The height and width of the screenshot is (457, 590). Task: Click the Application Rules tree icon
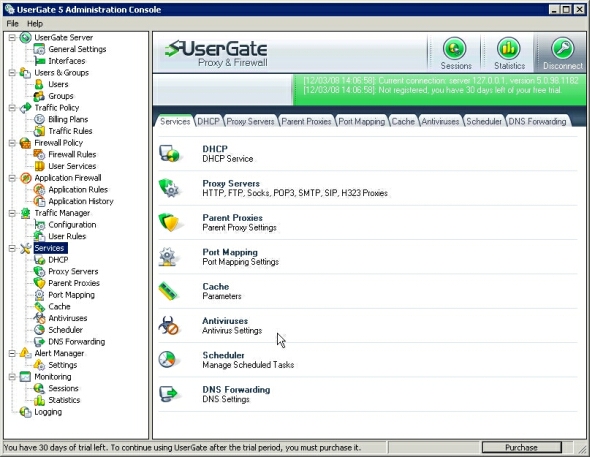[39, 189]
